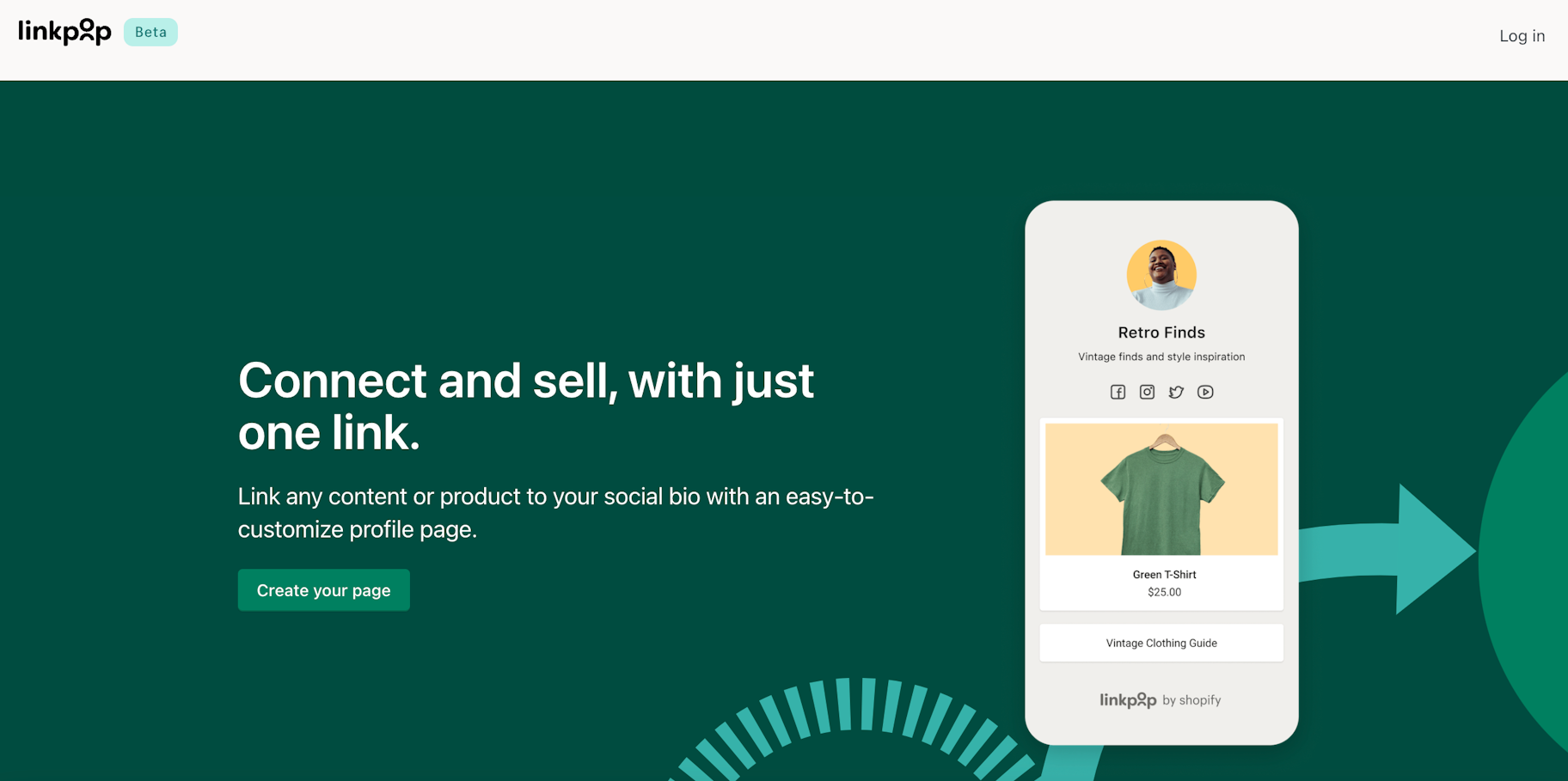Click the Connect and sell headline
The width and height of the screenshot is (1568, 781).
coord(525,406)
